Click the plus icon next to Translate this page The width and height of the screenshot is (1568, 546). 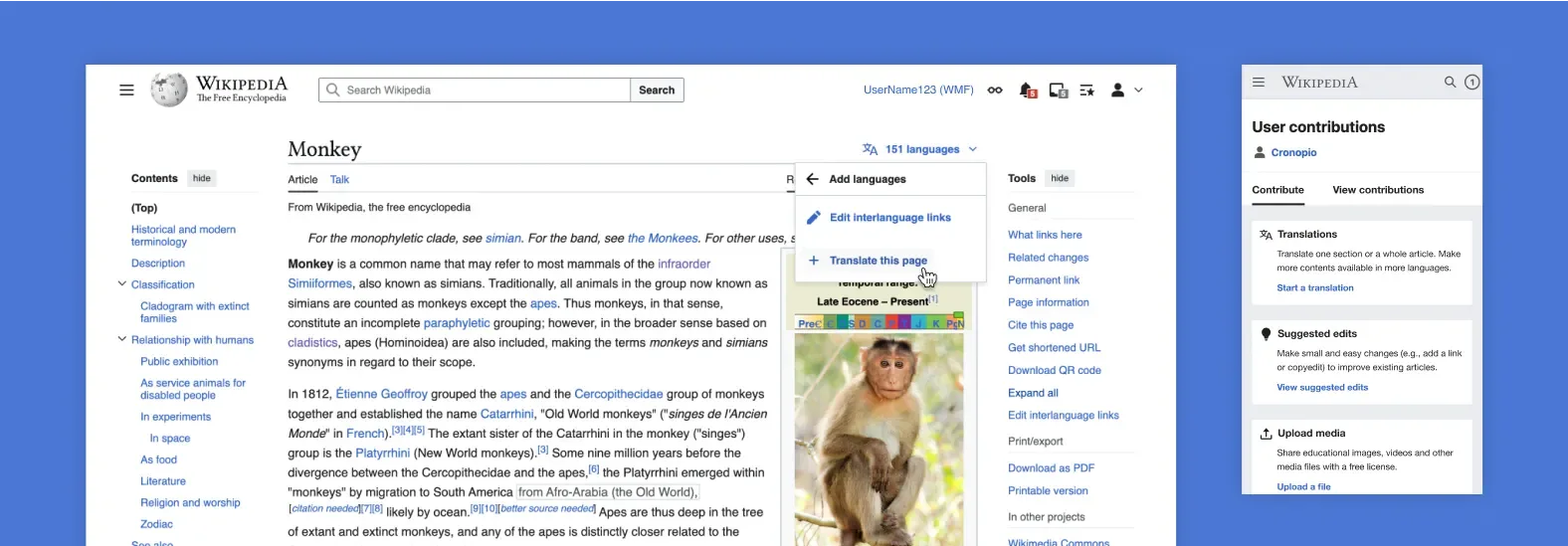[x=813, y=261]
